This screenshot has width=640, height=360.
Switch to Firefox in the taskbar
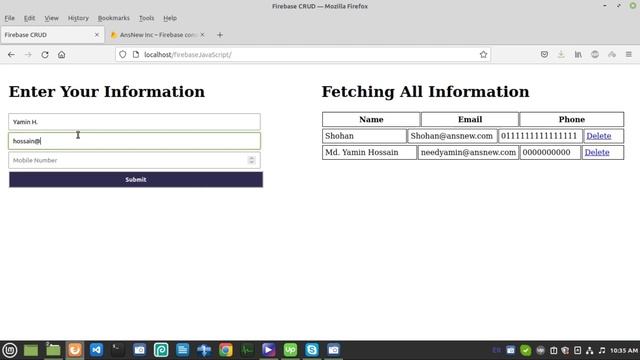[75, 350]
